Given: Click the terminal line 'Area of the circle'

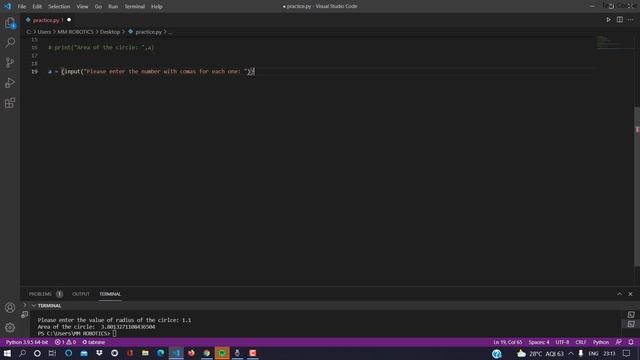Looking at the screenshot, I should [96, 327].
